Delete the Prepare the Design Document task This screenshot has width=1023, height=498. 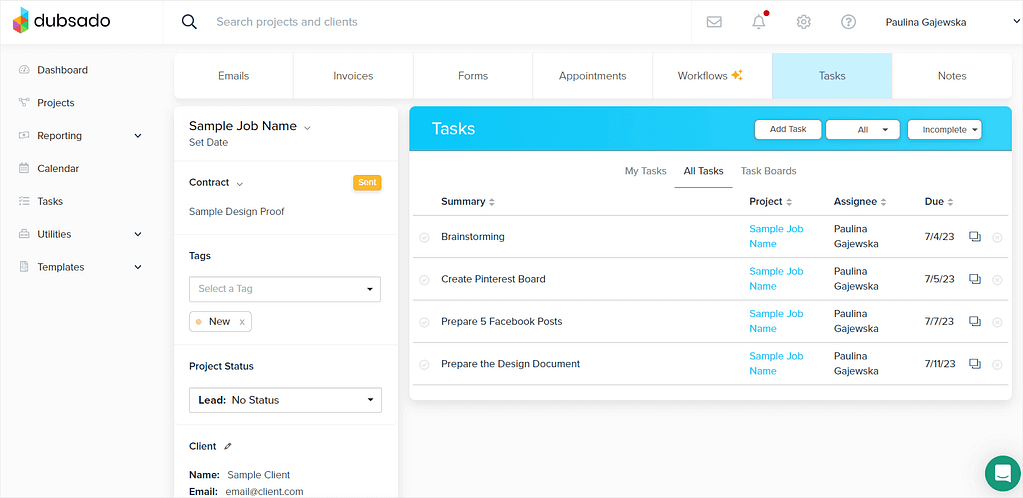pos(997,365)
